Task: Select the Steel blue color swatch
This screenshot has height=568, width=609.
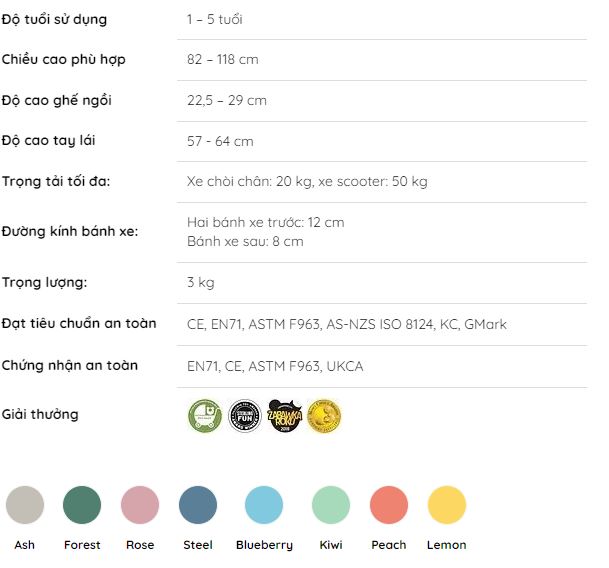Action: point(198,505)
